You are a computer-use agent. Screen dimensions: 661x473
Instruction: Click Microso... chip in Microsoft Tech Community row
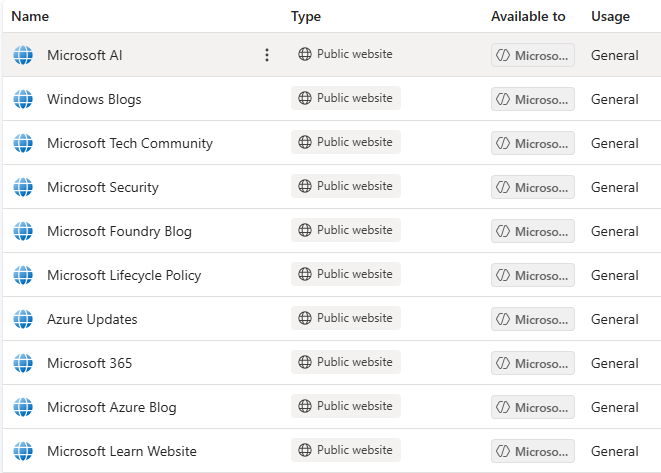click(x=533, y=143)
